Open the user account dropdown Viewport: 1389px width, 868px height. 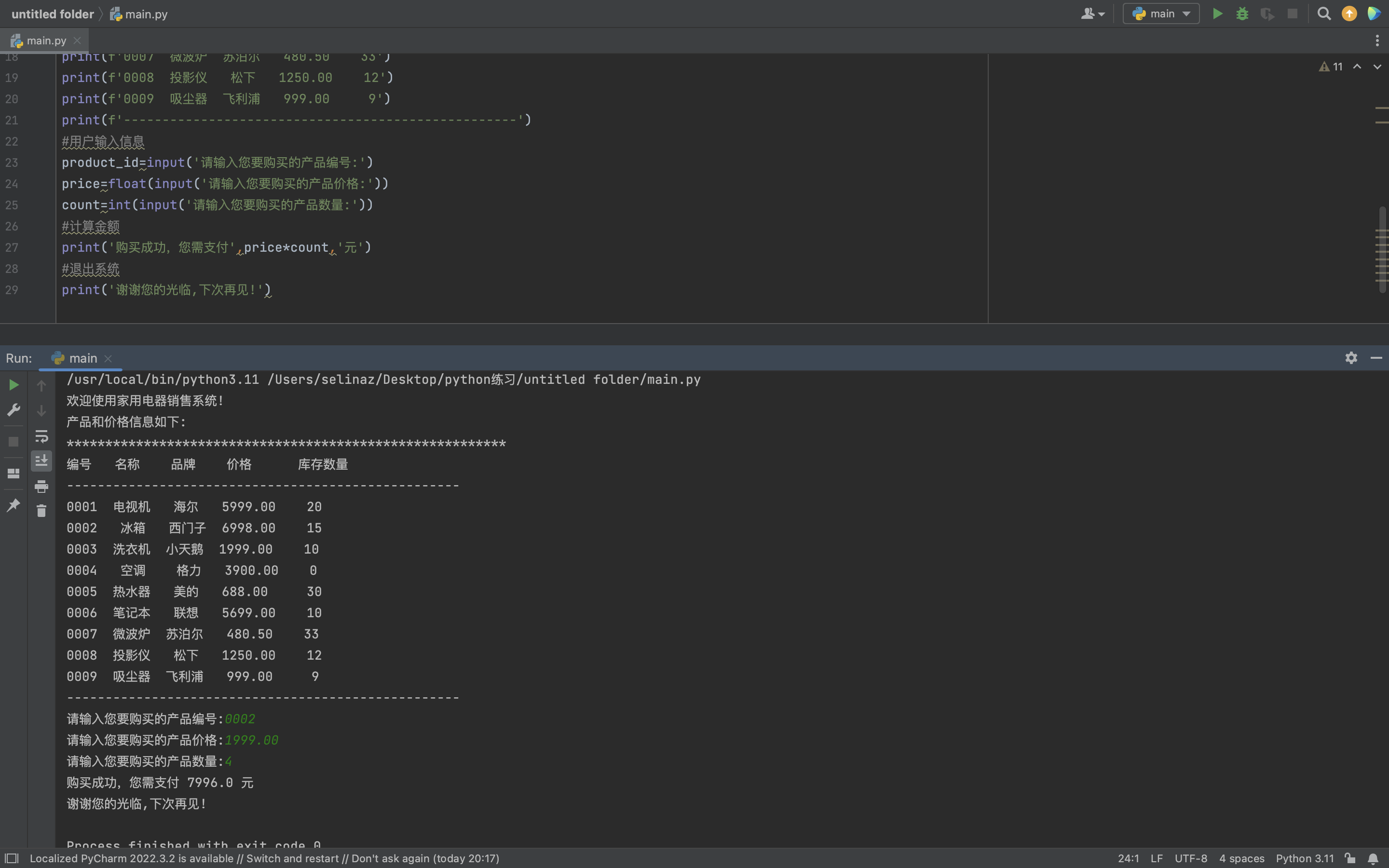(x=1092, y=14)
